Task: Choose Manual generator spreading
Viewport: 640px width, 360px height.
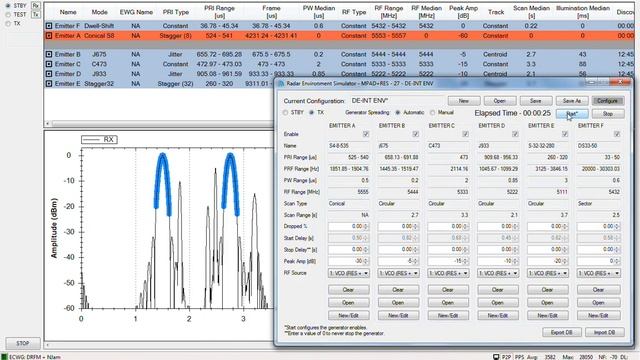Action: tap(432, 113)
